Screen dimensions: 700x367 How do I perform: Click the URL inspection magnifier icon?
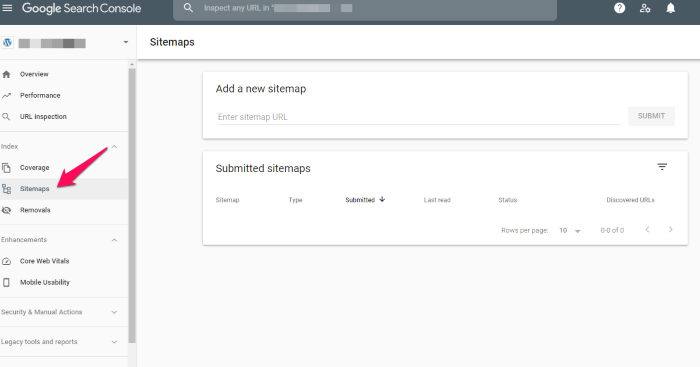point(6,117)
